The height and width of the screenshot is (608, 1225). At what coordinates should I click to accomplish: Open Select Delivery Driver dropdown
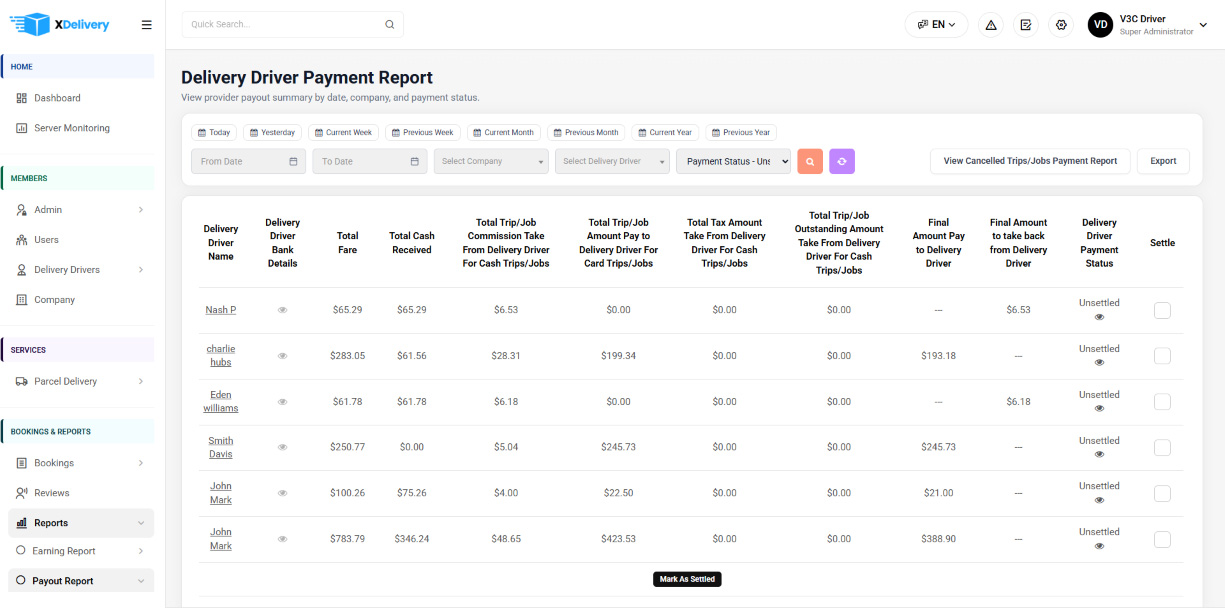pyautogui.click(x=613, y=161)
